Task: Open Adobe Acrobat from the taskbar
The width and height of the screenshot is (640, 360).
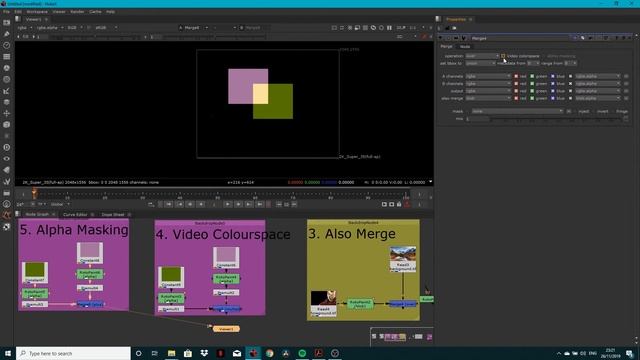Action: coord(318,353)
